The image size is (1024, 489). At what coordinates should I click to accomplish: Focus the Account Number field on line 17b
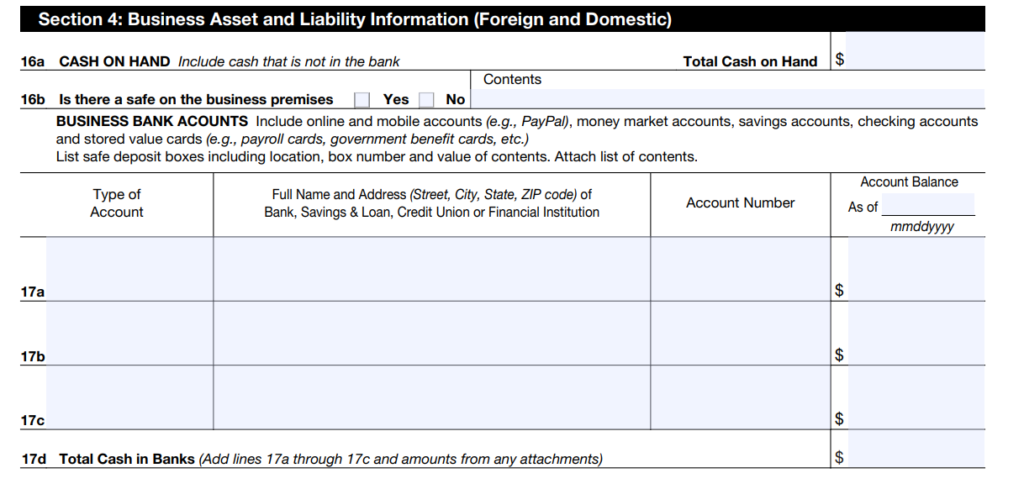pyautogui.click(x=740, y=333)
